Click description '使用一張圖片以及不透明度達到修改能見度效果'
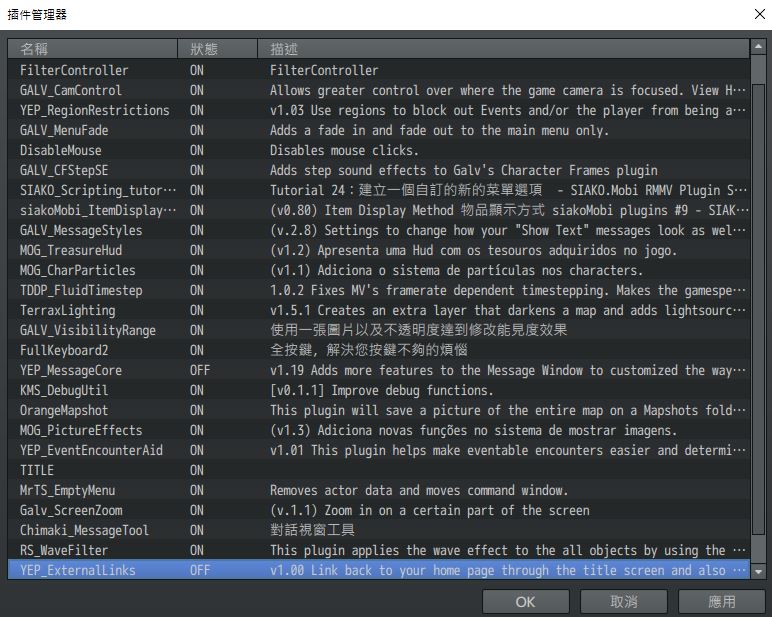 418,330
